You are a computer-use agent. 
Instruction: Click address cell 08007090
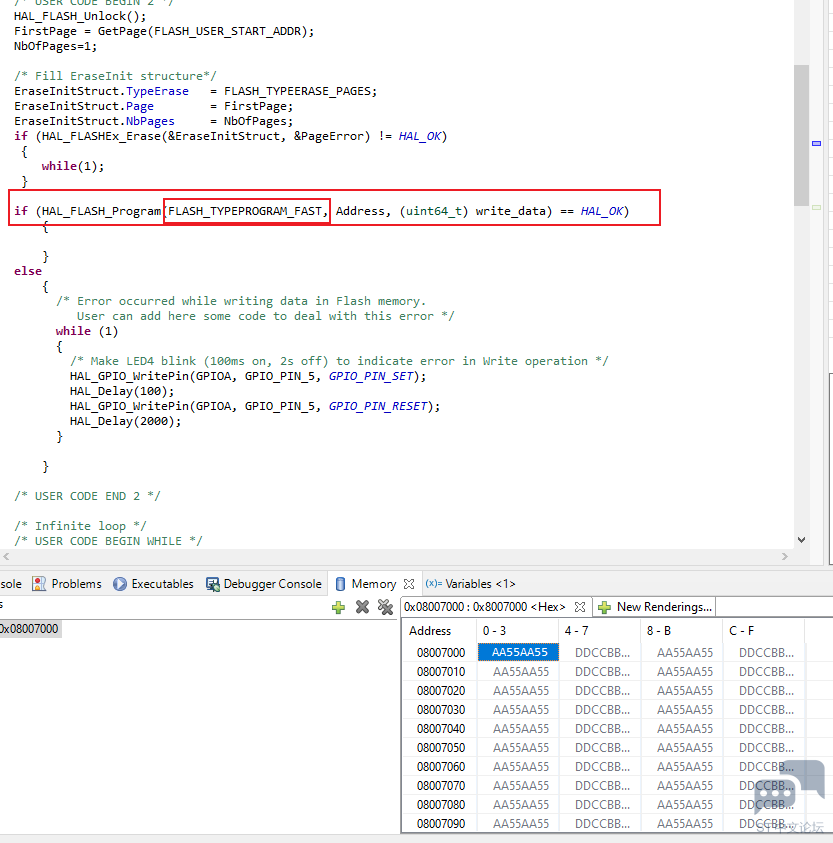coord(440,824)
